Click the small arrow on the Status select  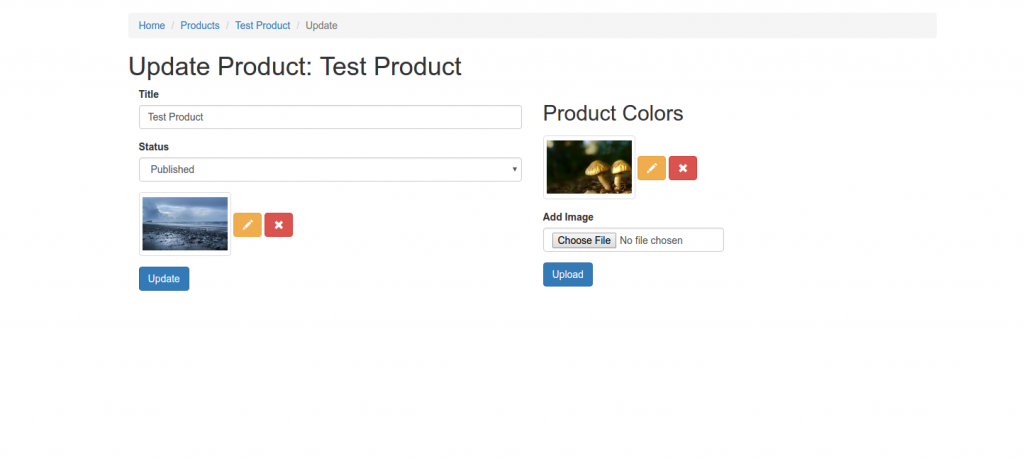click(516, 170)
